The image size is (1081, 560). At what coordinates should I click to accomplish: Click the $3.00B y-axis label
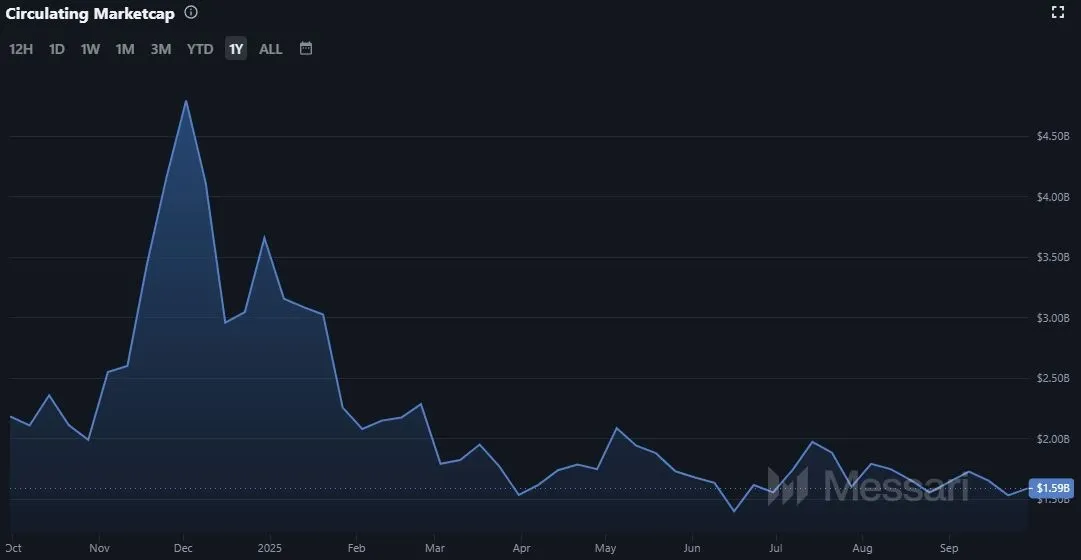pyautogui.click(x=1053, y=318)
